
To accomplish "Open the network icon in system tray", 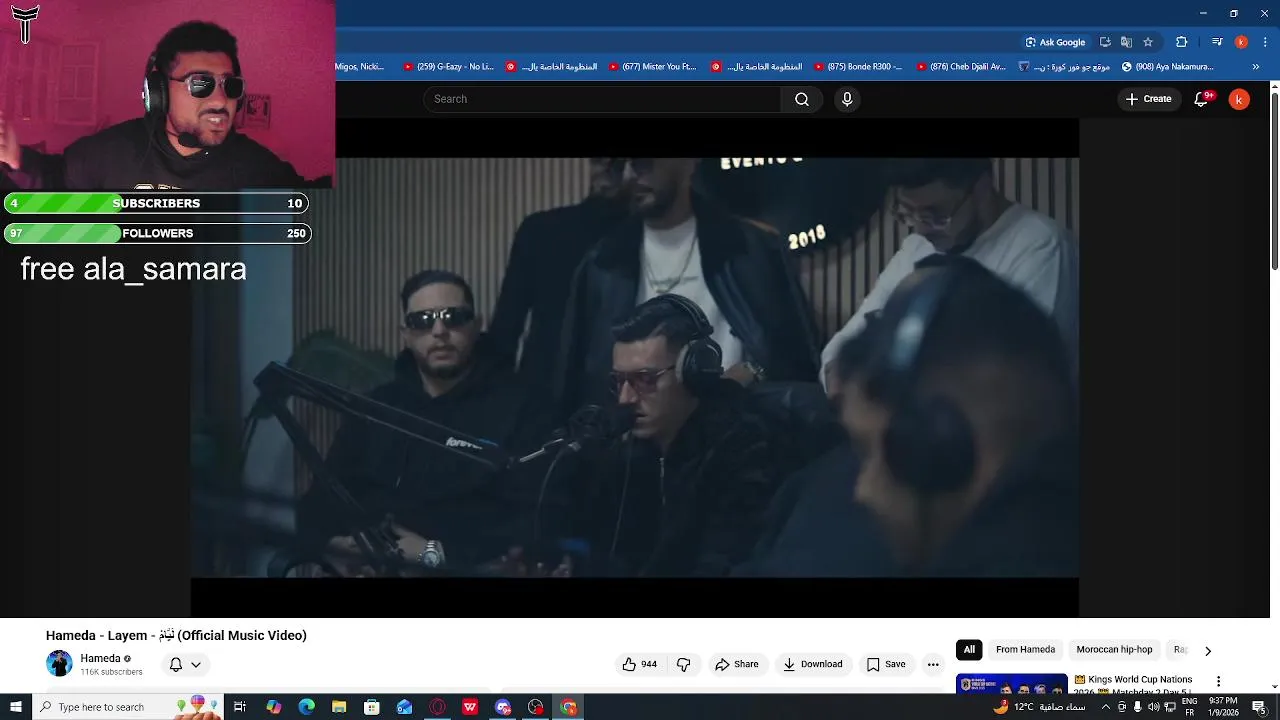I will 1170,707.
